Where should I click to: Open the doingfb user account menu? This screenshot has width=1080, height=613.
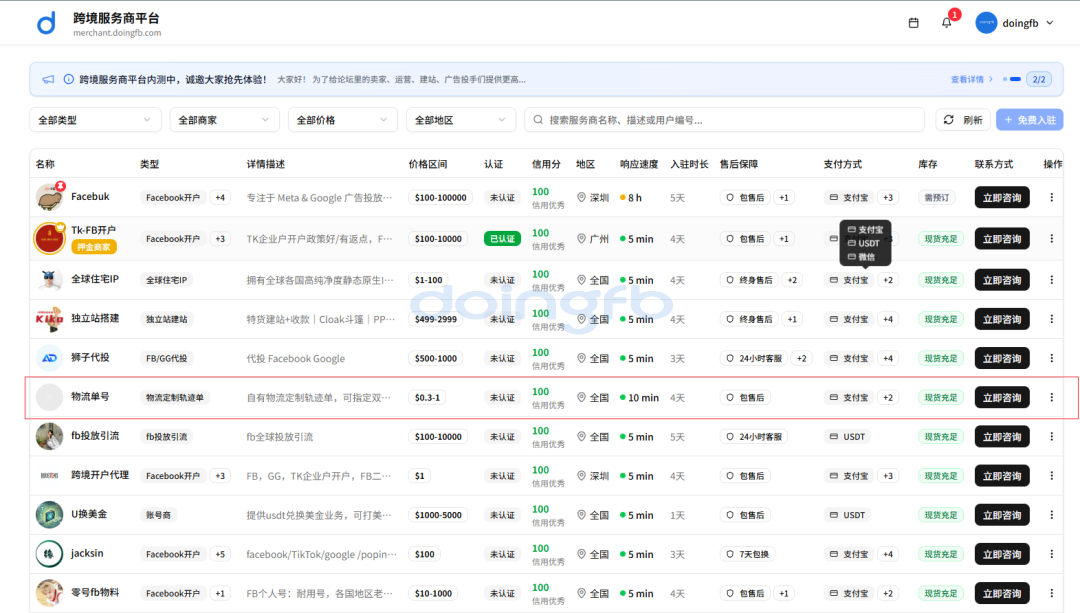(x=1015, y=23)
